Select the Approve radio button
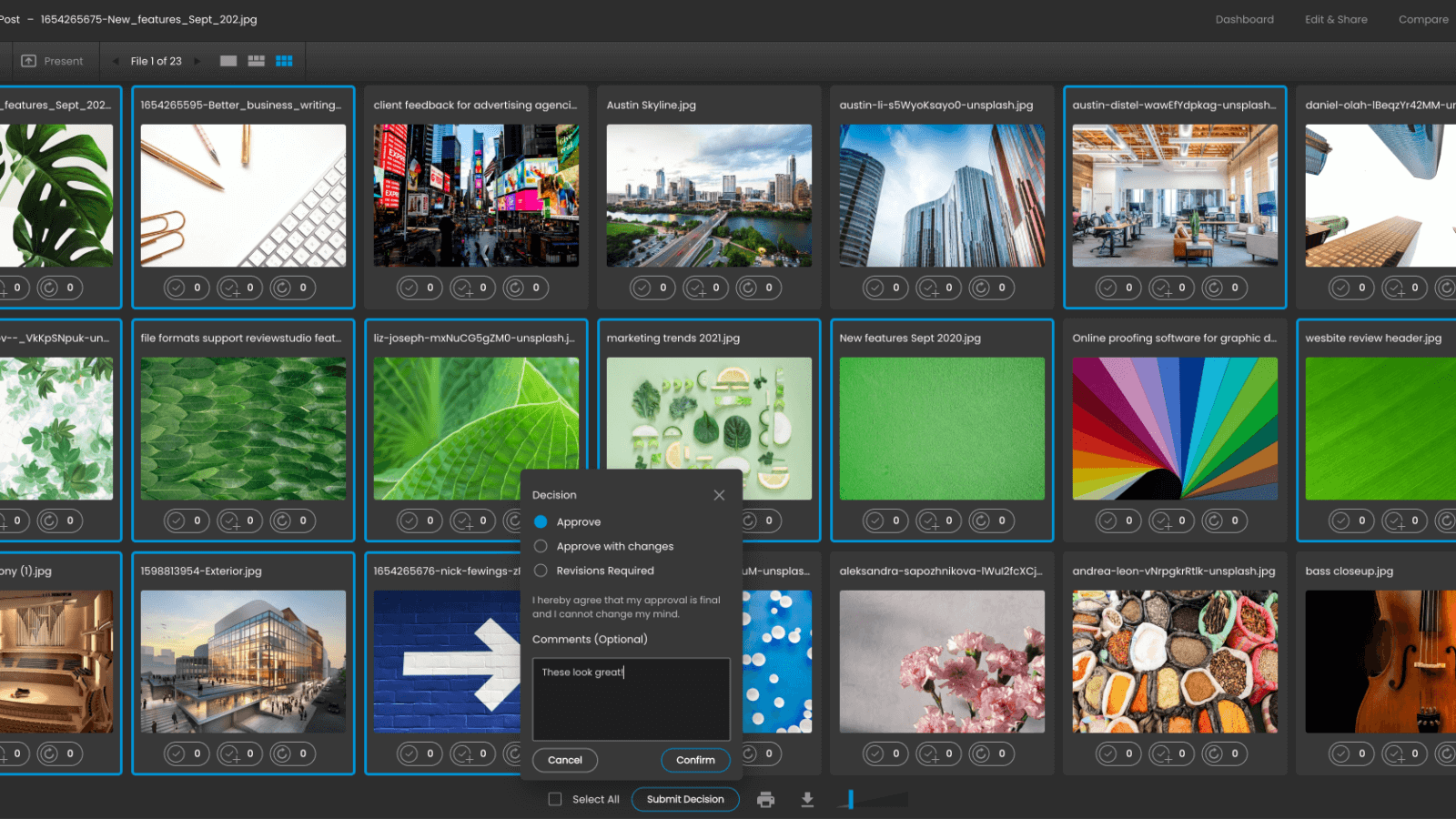The height and width of the screenshot is (819, 1456). [541, 521]
